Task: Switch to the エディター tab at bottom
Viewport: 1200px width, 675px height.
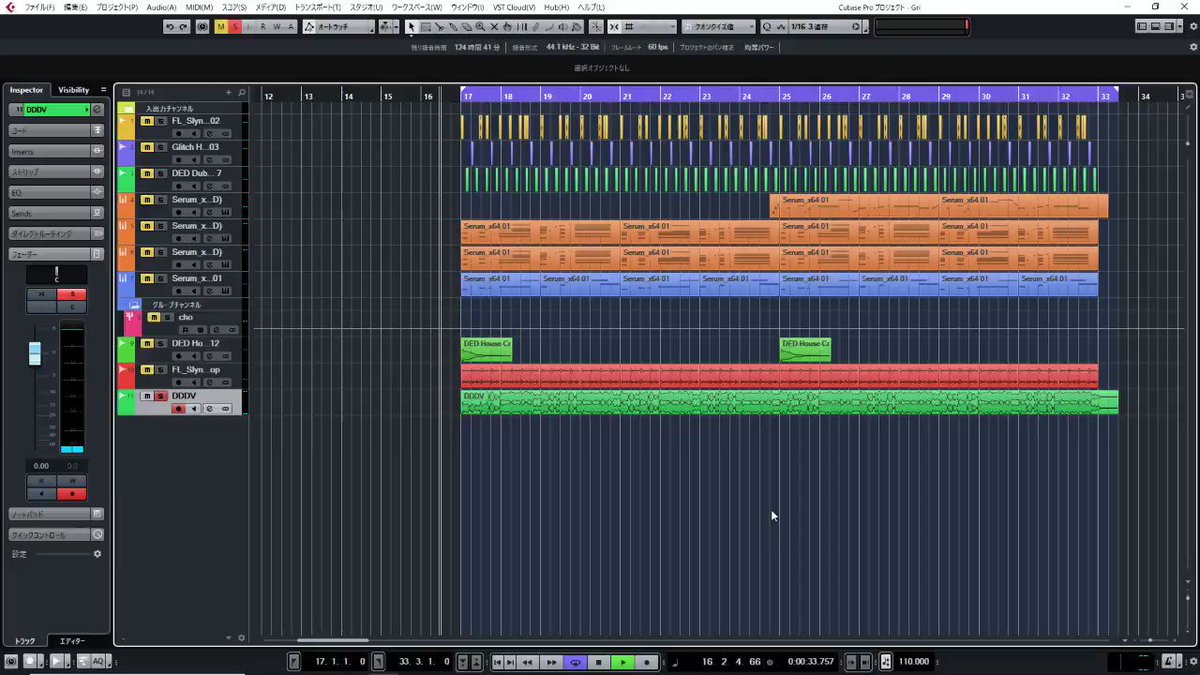Action: [72, 641]
